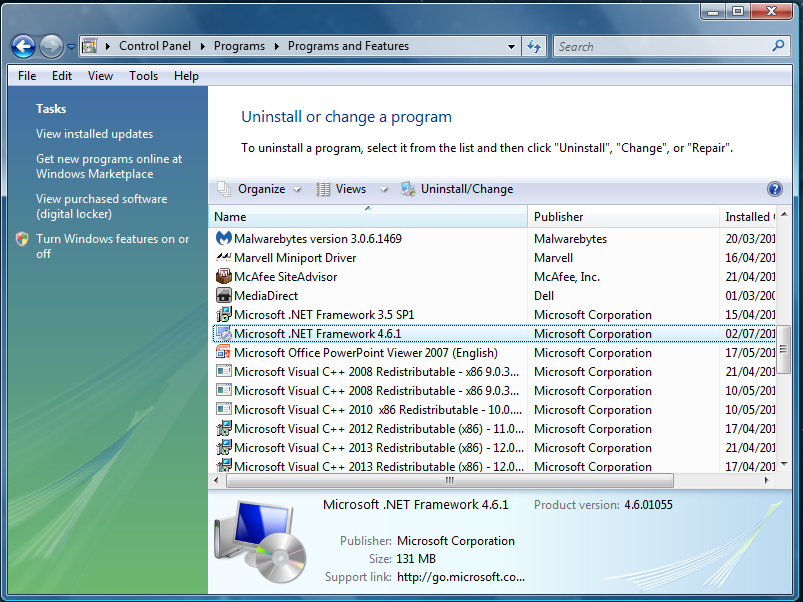Click the Forward navigation arrow button
The image size is (803, 602).
(51, 47)
